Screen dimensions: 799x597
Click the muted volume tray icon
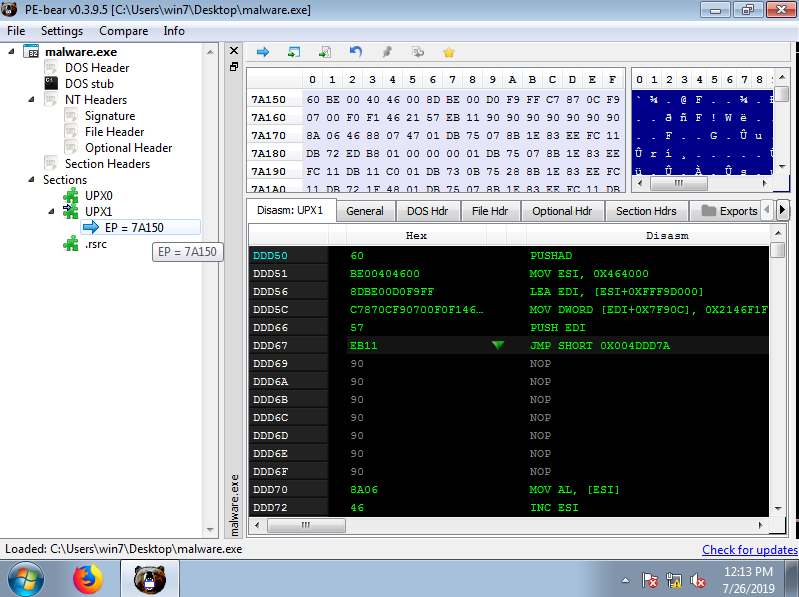(x=697, y=580)
